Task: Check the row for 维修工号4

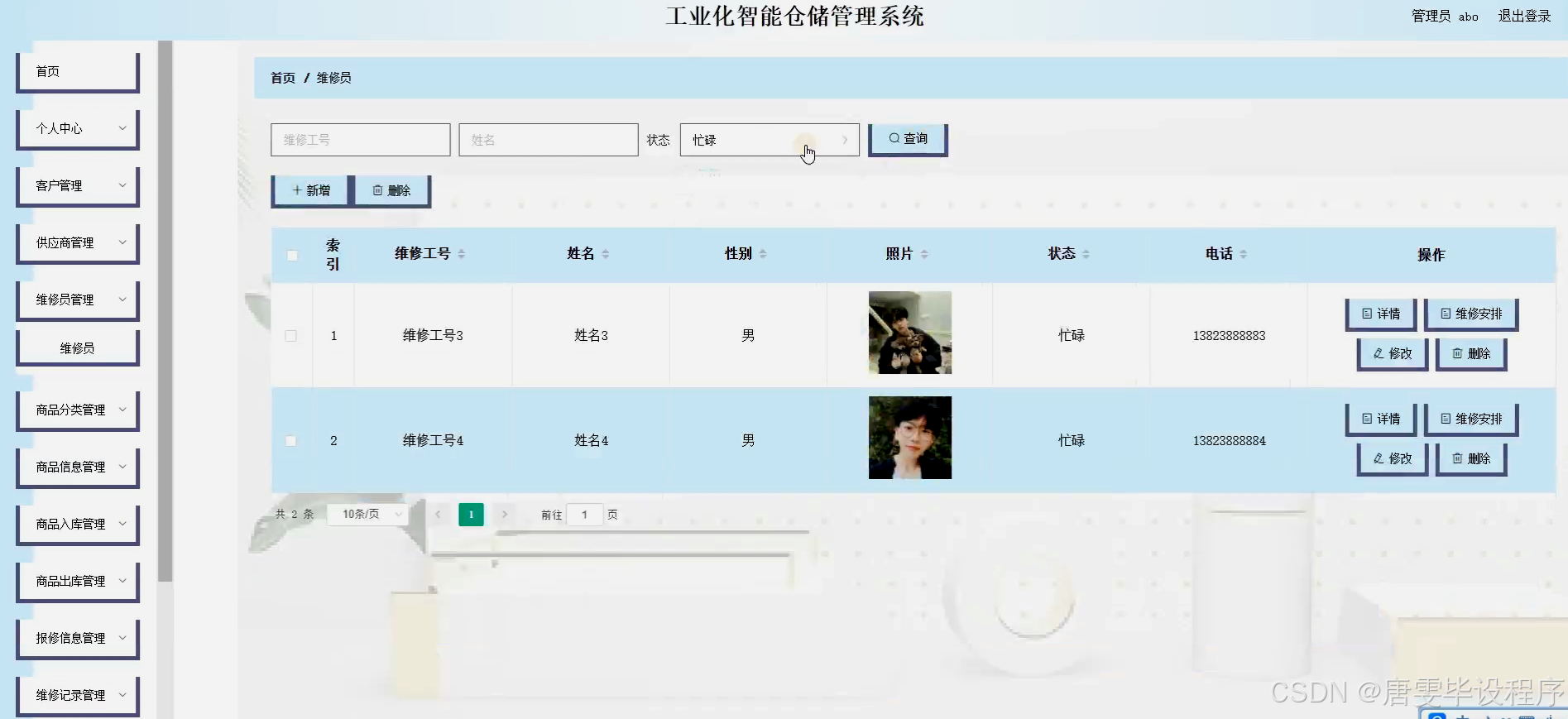Action: (291, 441)
